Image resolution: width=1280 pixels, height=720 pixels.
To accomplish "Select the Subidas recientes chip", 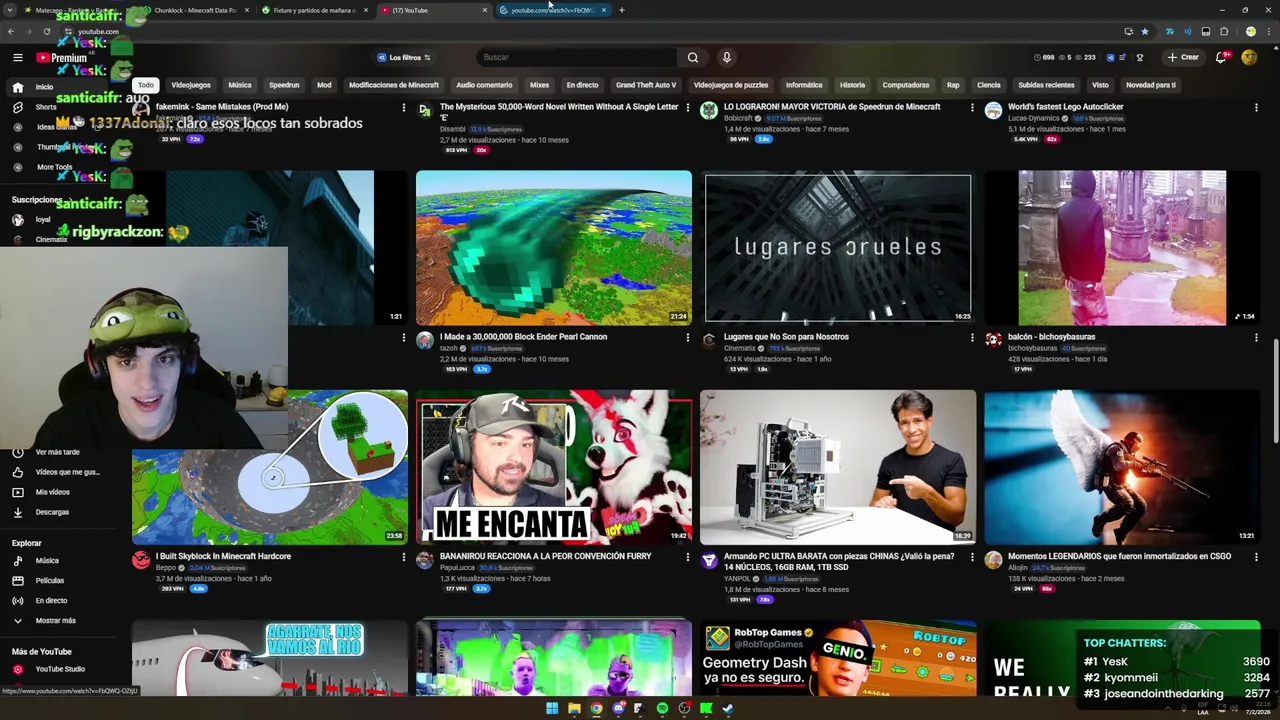I will click(x=1046, y=85).
